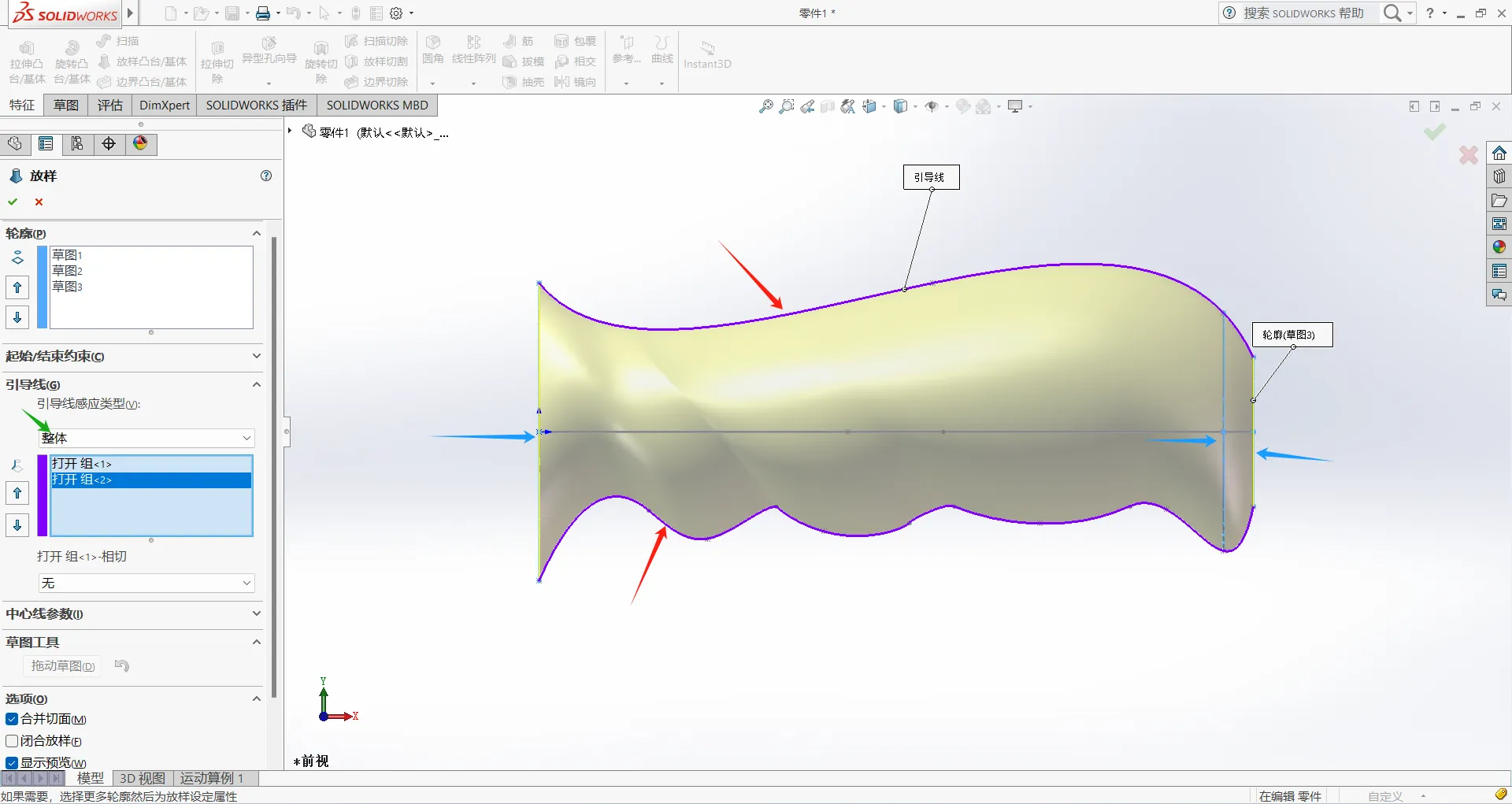
Task: Select 草图2 in the profiles list
Action: (68, 271)
